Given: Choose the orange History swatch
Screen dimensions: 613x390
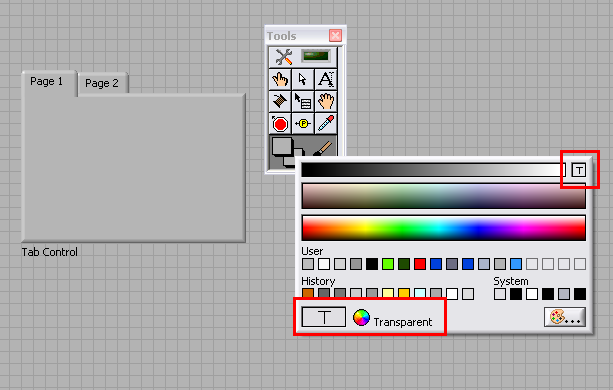Looking at the screenshot, I should coord(308,294).
